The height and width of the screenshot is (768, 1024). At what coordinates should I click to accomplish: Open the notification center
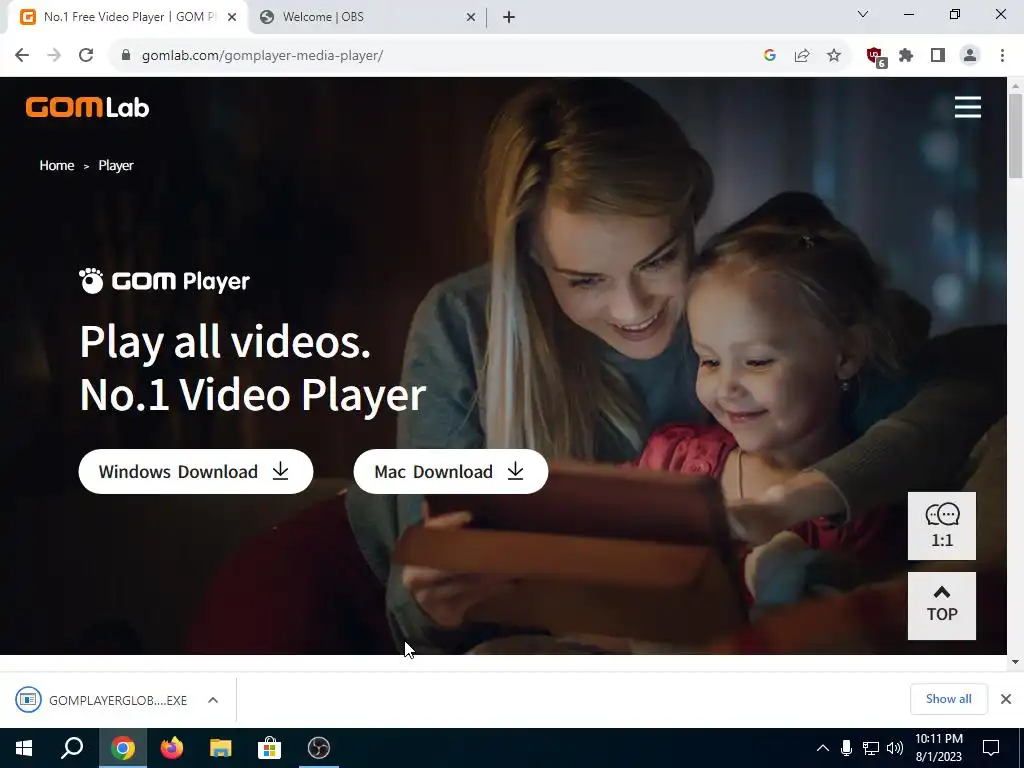pos(991,748)
